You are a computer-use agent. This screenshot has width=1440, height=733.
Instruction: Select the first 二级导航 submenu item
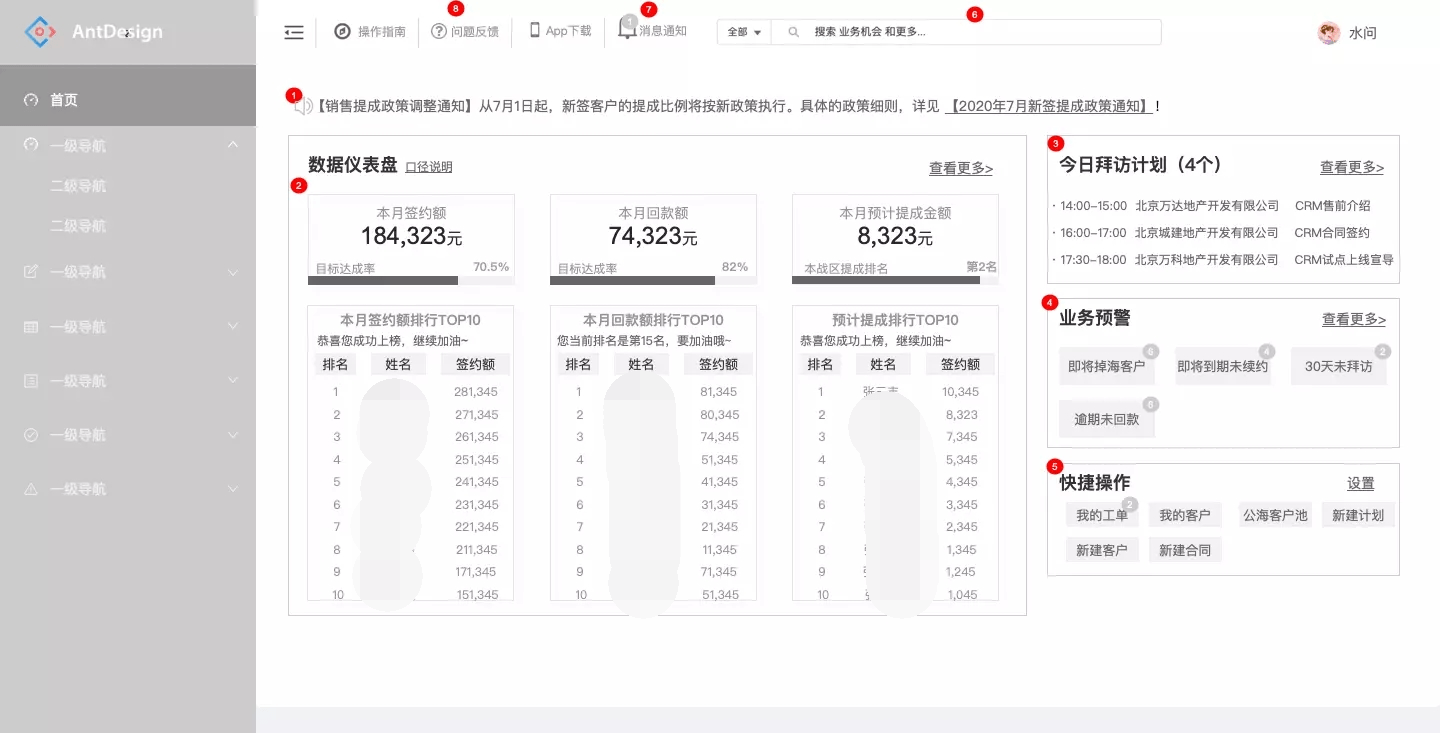click(78, 186)
